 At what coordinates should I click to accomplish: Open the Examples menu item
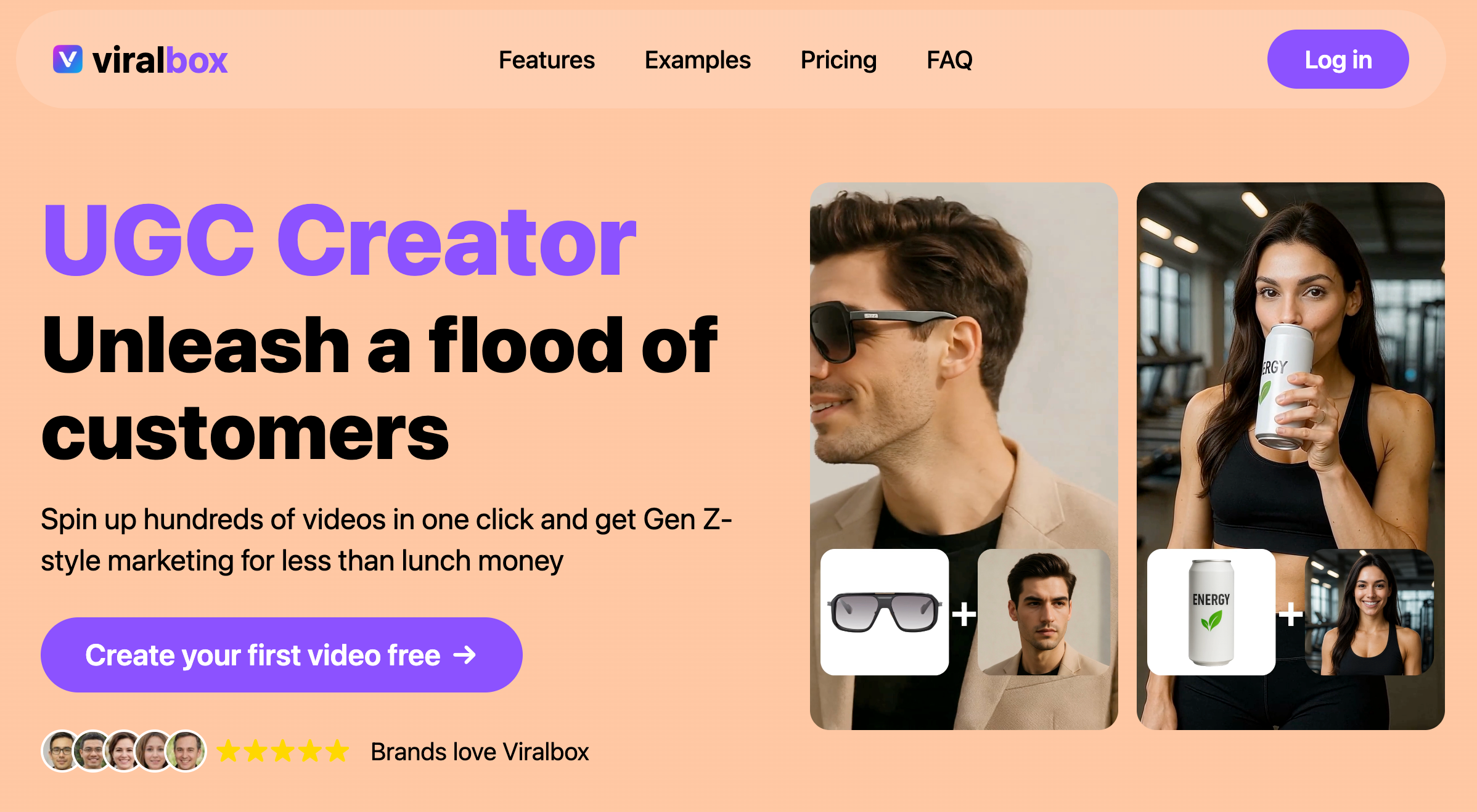pos(697,60)
